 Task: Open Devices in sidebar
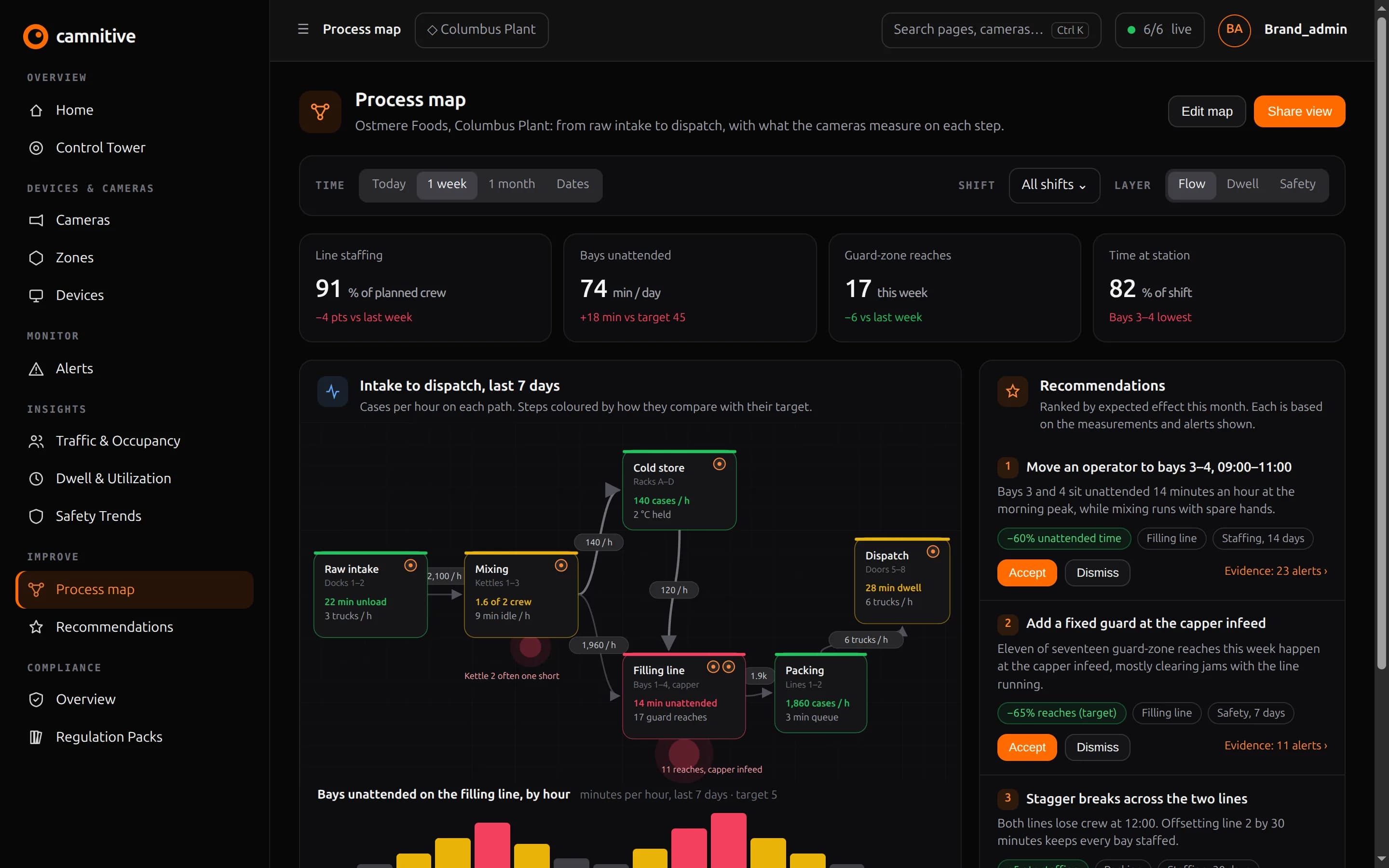134,295
